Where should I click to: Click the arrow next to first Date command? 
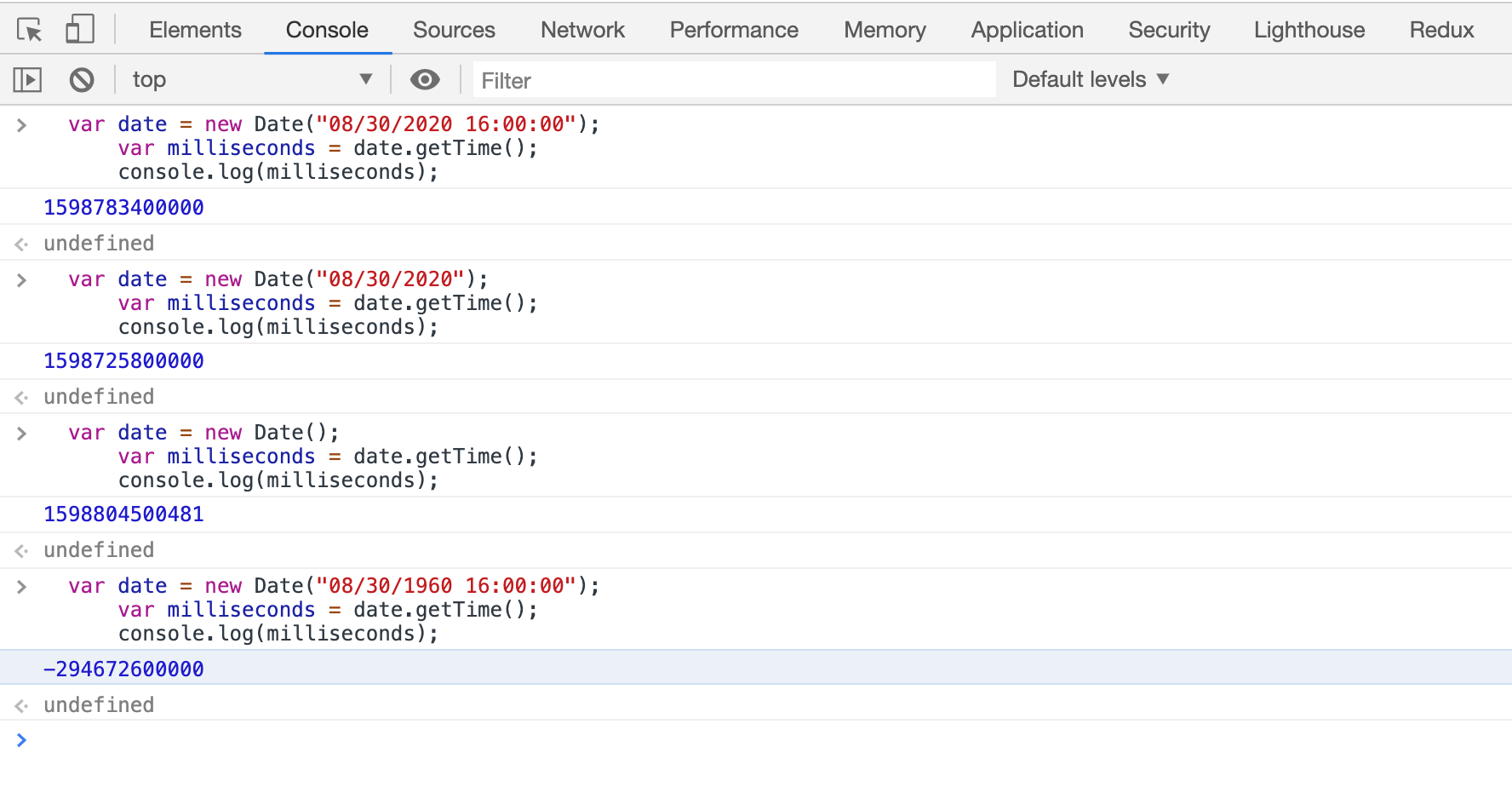pyautogui.click(x=20, y=124)
